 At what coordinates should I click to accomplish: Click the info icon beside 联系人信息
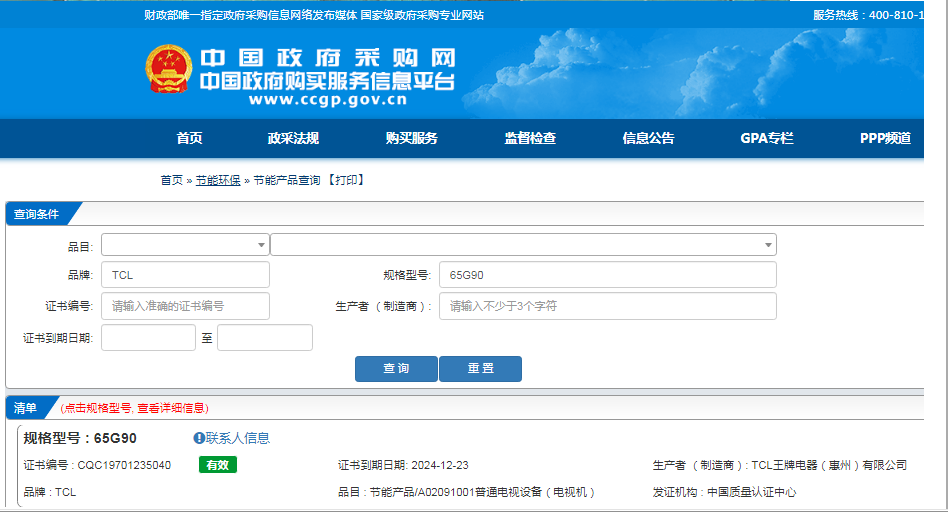pos(199,438)
